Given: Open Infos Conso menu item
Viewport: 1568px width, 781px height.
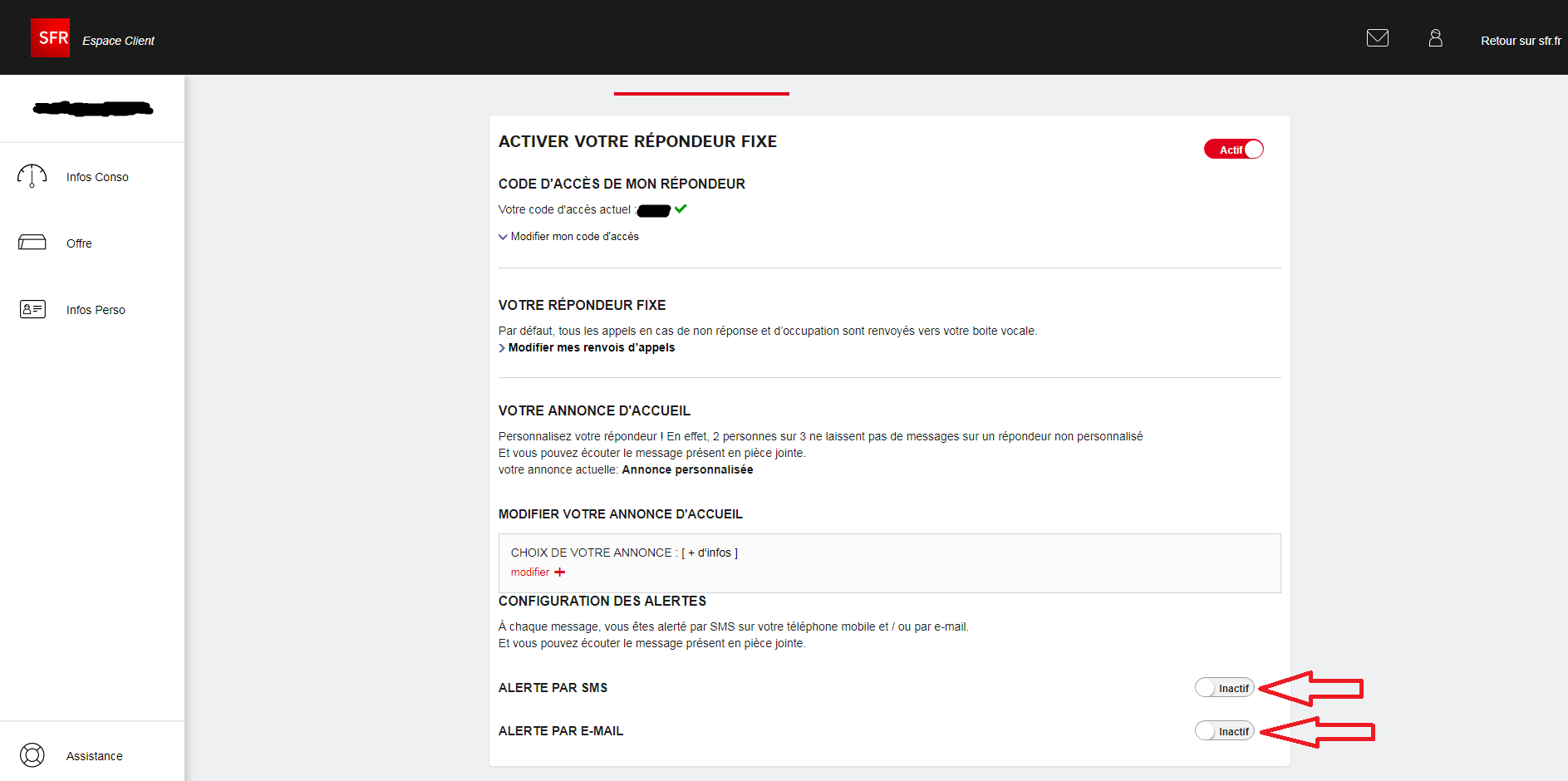Looking at the screenshot, I should (x=97, y=177).
